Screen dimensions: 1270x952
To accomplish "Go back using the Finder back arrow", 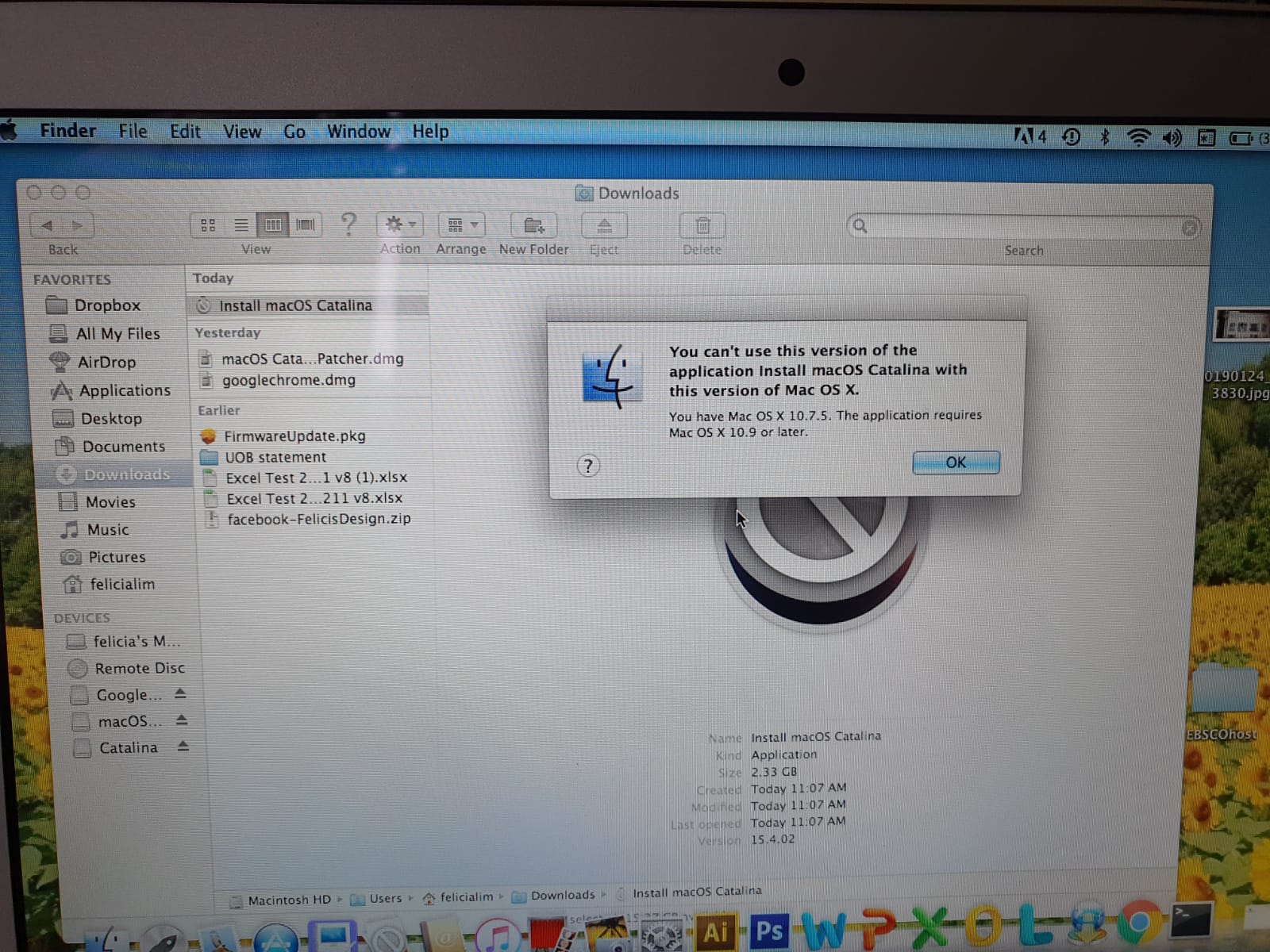I will [47, 225].
